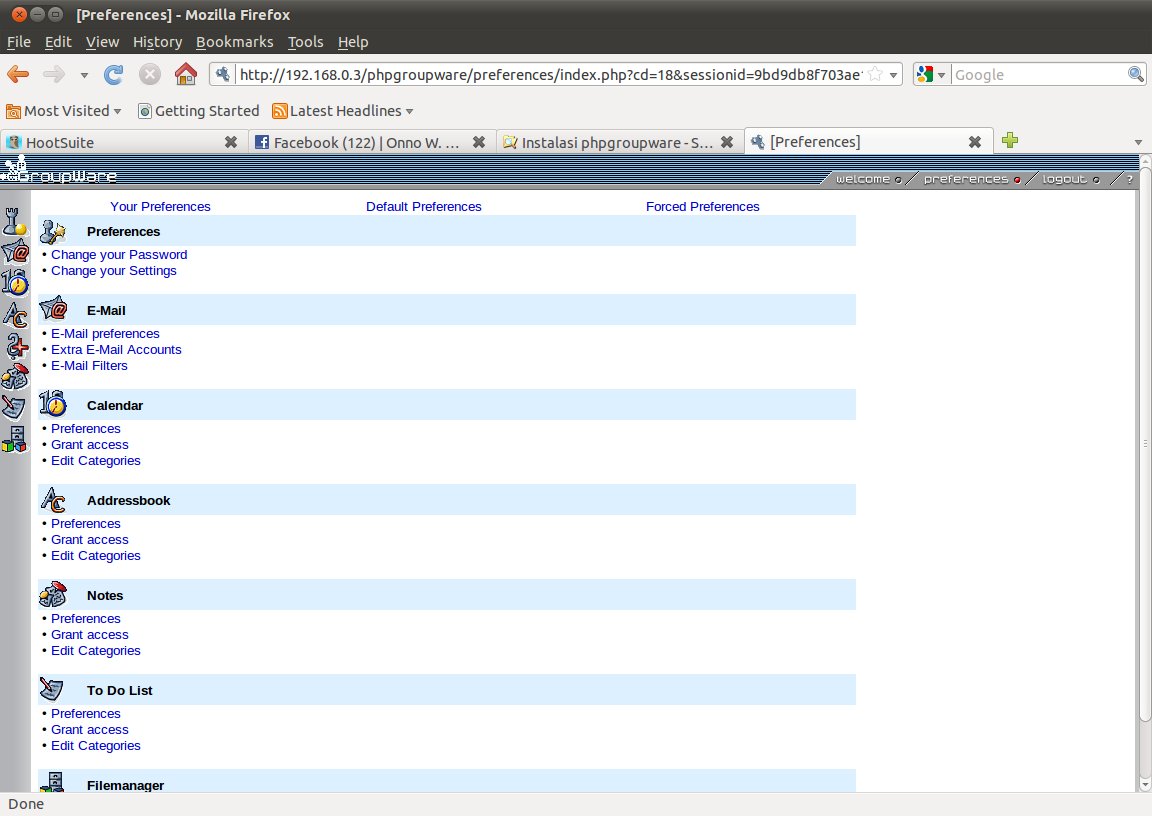Select the Default Preferences link
This screenshot has height=816, width=1152.
pyautogui.click(x=424, y=206)
